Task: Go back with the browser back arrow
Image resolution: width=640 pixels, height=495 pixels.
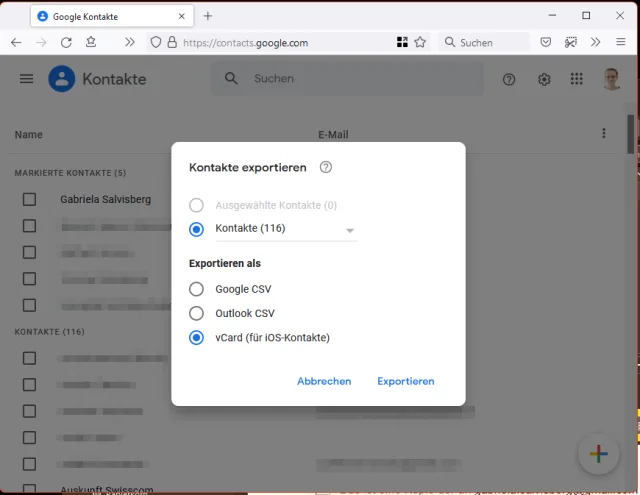Action: 16,42
